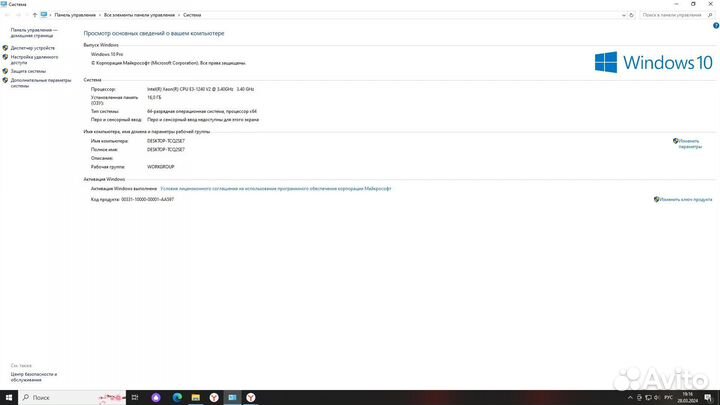Click the Windows 10 Pro edition text

click(107, 54)
